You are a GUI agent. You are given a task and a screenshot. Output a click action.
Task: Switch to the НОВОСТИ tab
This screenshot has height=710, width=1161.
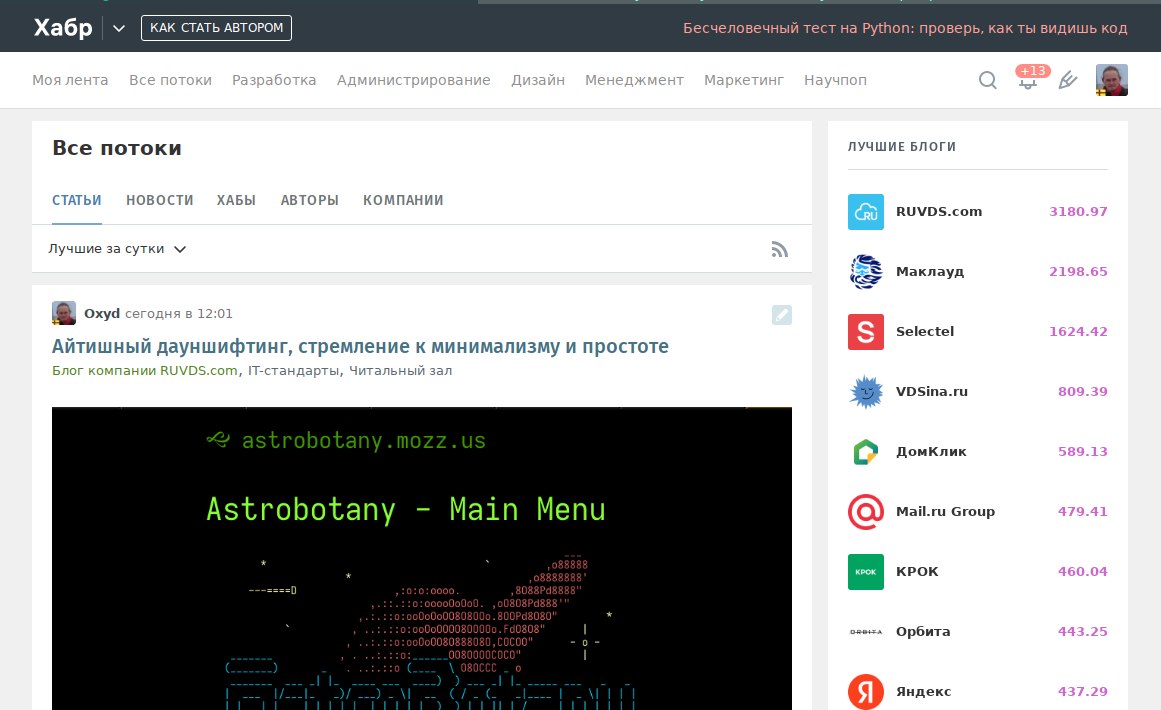pos(160,200)
